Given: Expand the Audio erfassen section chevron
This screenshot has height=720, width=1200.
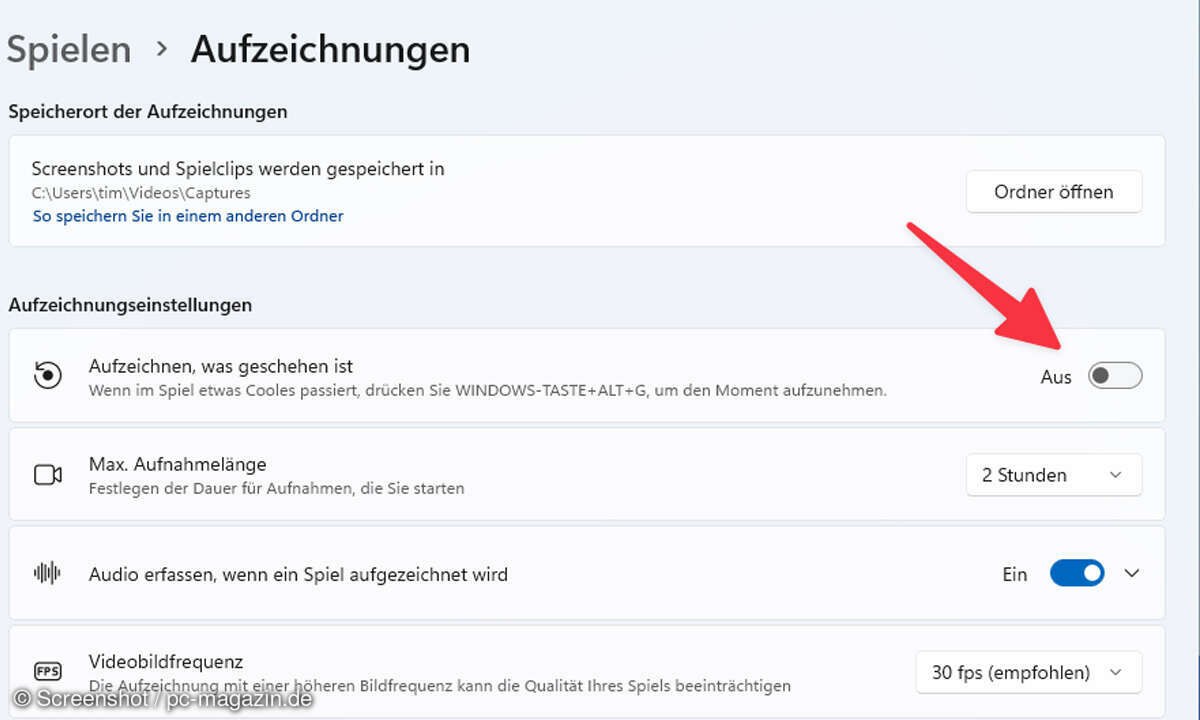Looking at the screenshot, I should pyautogui.click(x=1132, y=573).
